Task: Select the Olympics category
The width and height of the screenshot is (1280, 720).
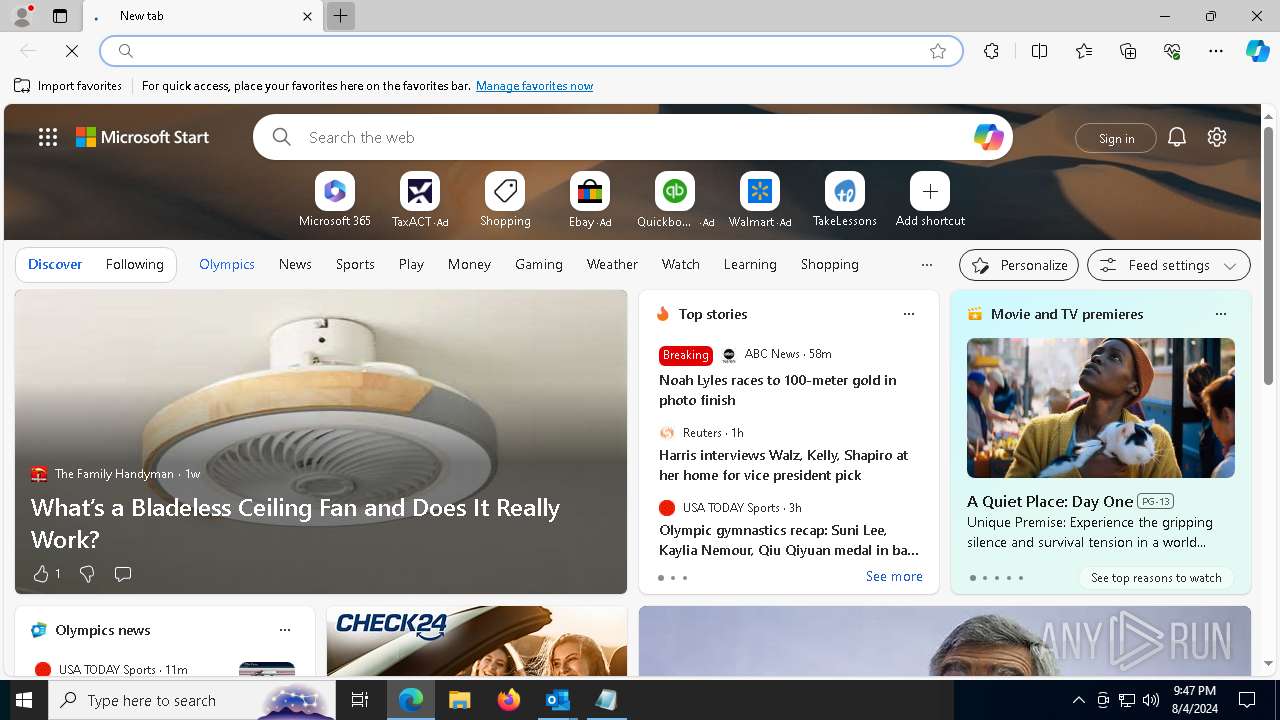Action: (227, 264)
